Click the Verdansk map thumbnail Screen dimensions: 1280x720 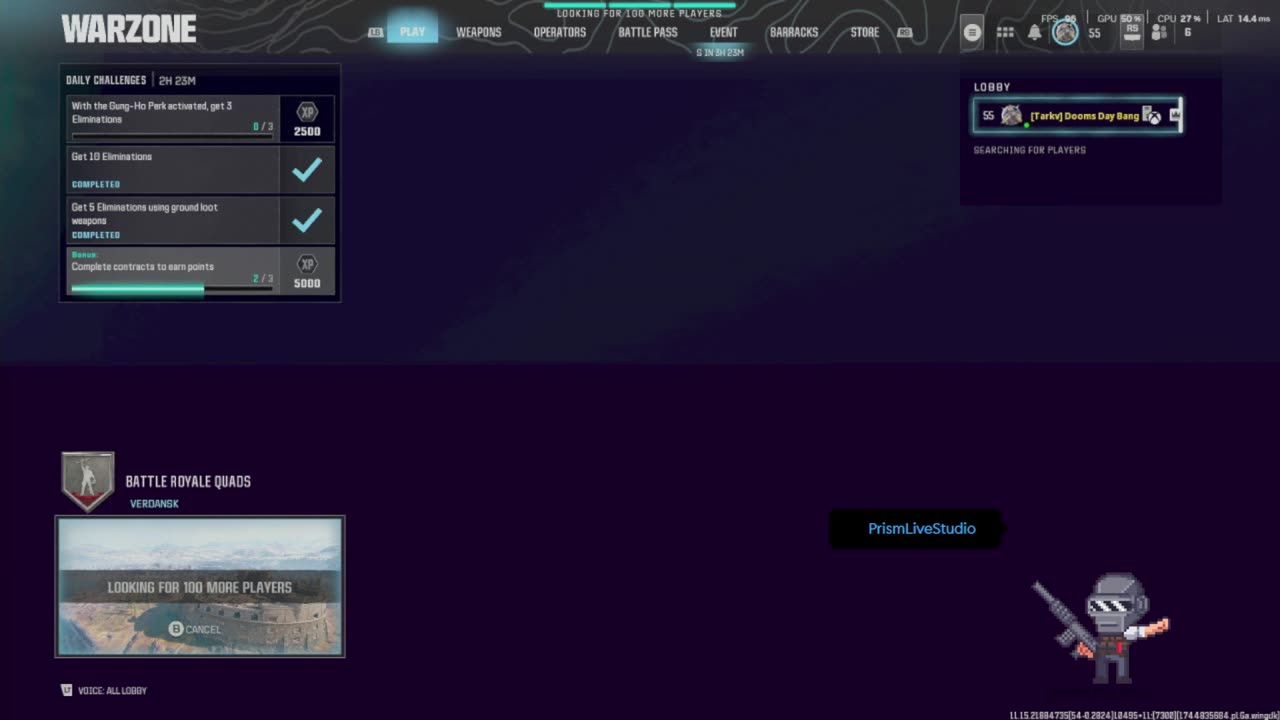pyautogui.click(x=200, y=586)
